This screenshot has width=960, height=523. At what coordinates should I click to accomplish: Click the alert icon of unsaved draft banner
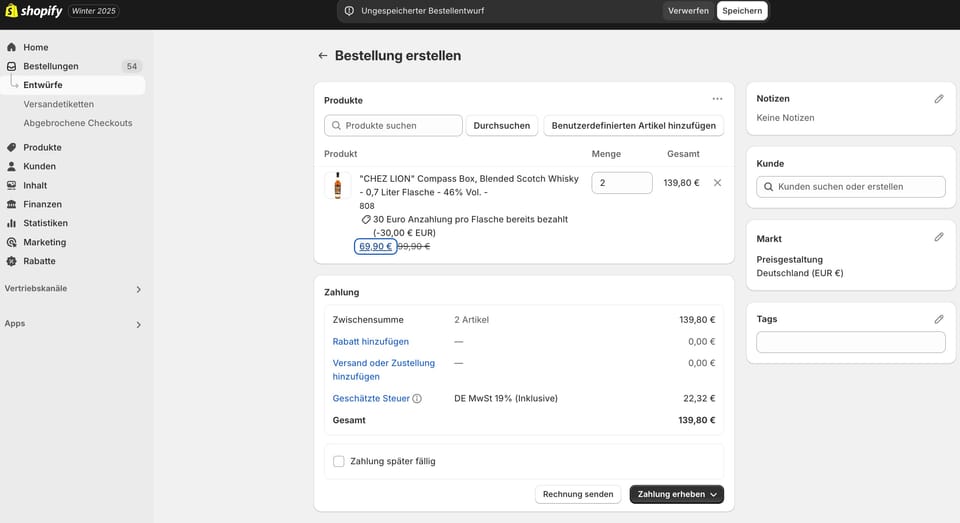click(x=349, y=11)
